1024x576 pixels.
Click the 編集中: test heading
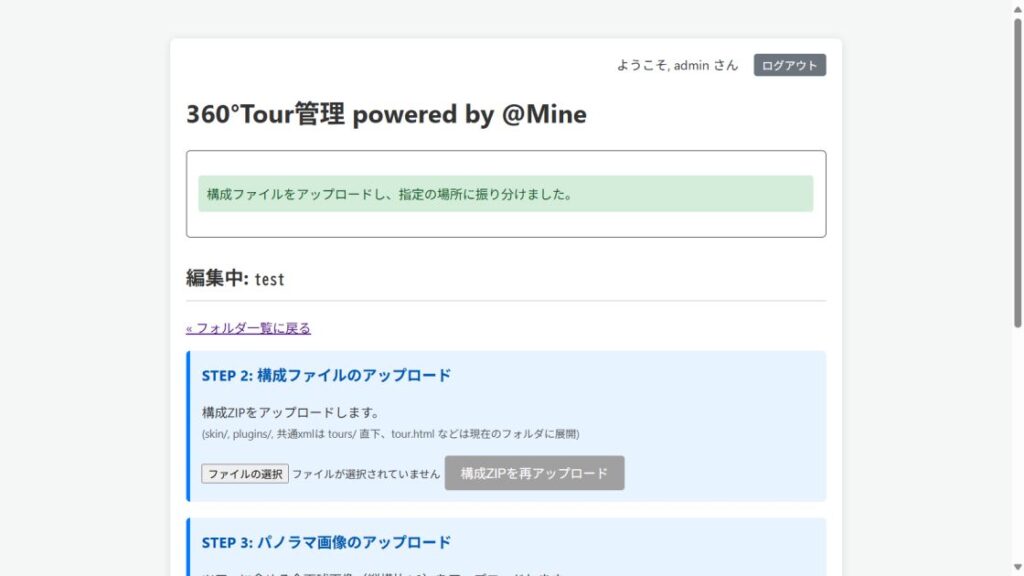click(x=235, y=279)
